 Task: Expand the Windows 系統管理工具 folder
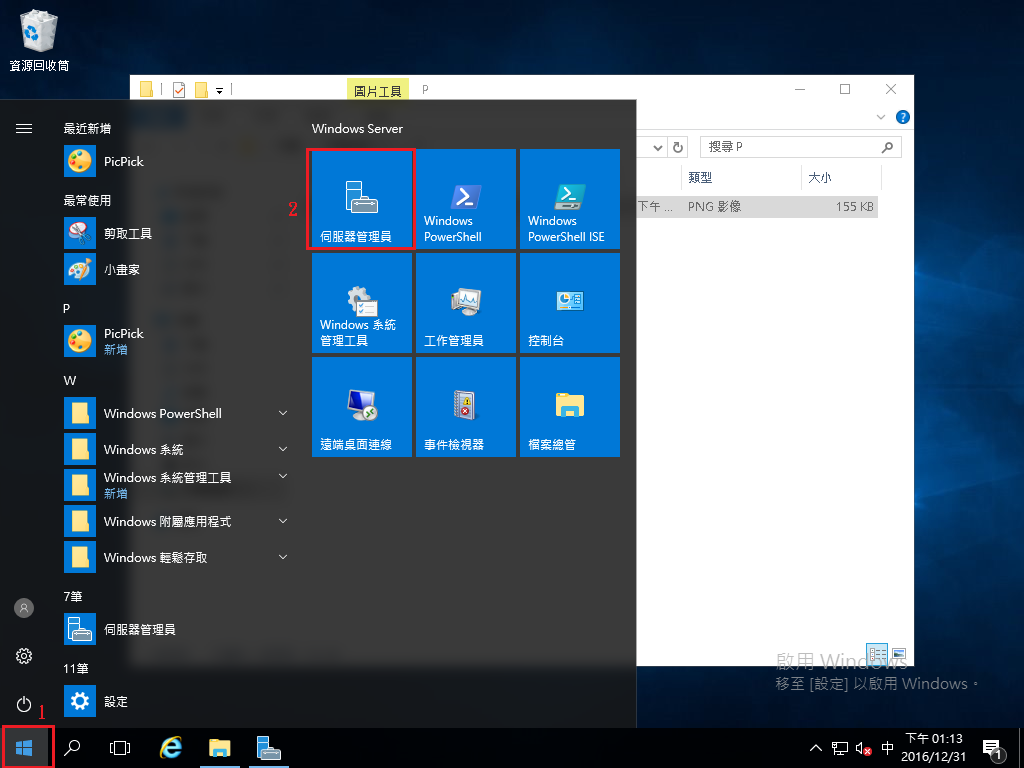[282, 478]
